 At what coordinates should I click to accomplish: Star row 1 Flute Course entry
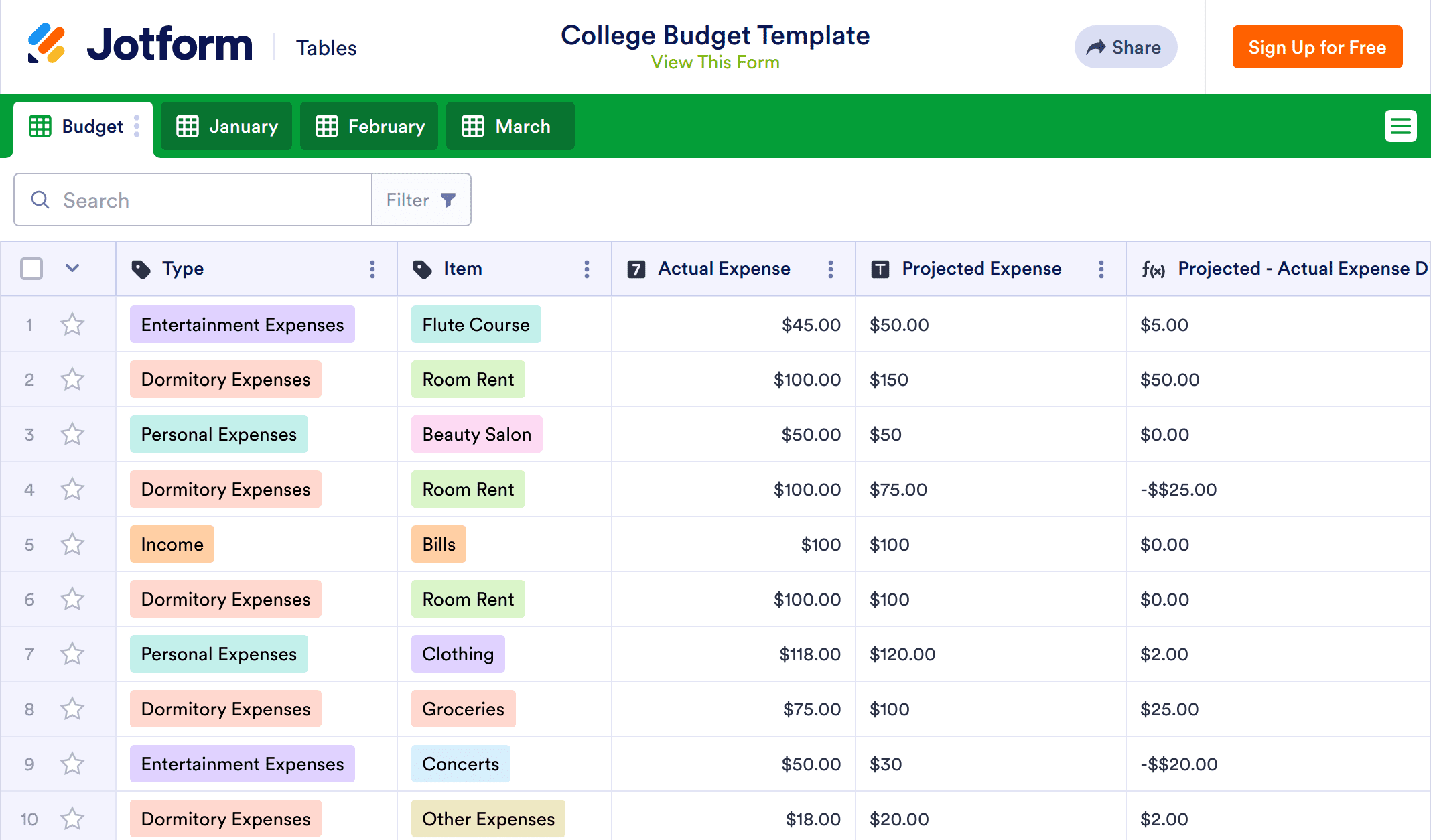coord(72,325)
